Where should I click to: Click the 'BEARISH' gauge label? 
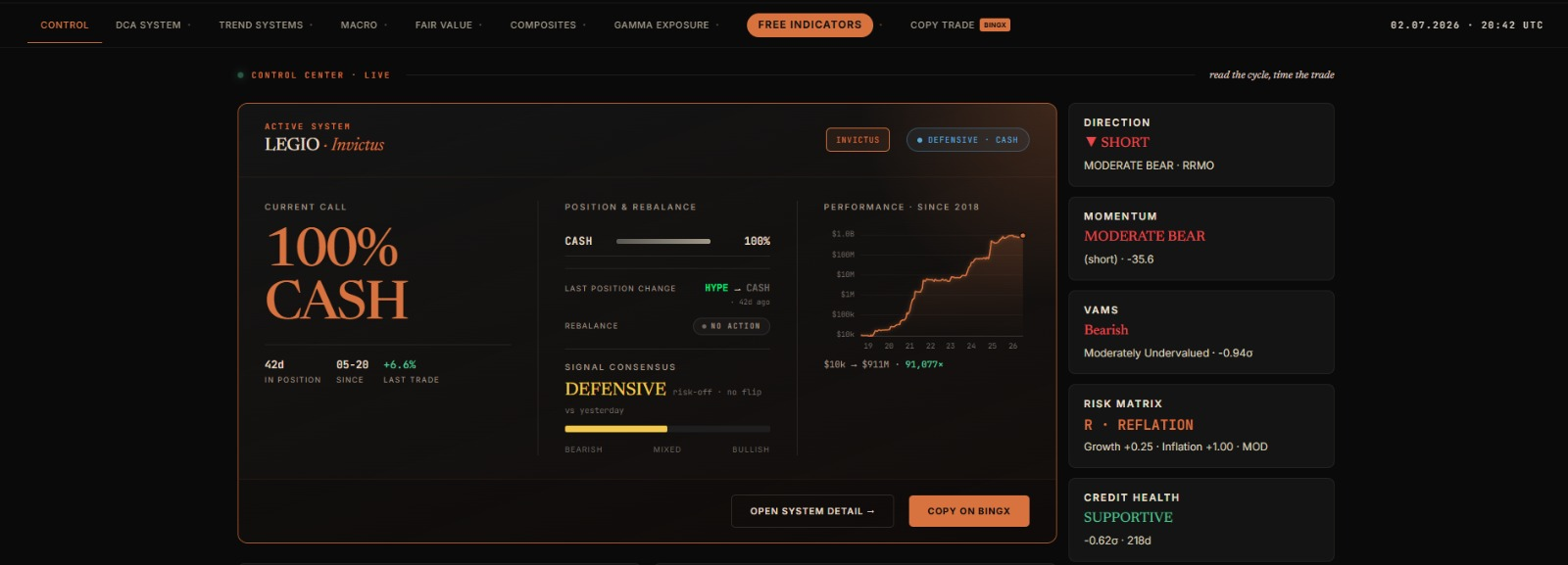tap(583, 449)
